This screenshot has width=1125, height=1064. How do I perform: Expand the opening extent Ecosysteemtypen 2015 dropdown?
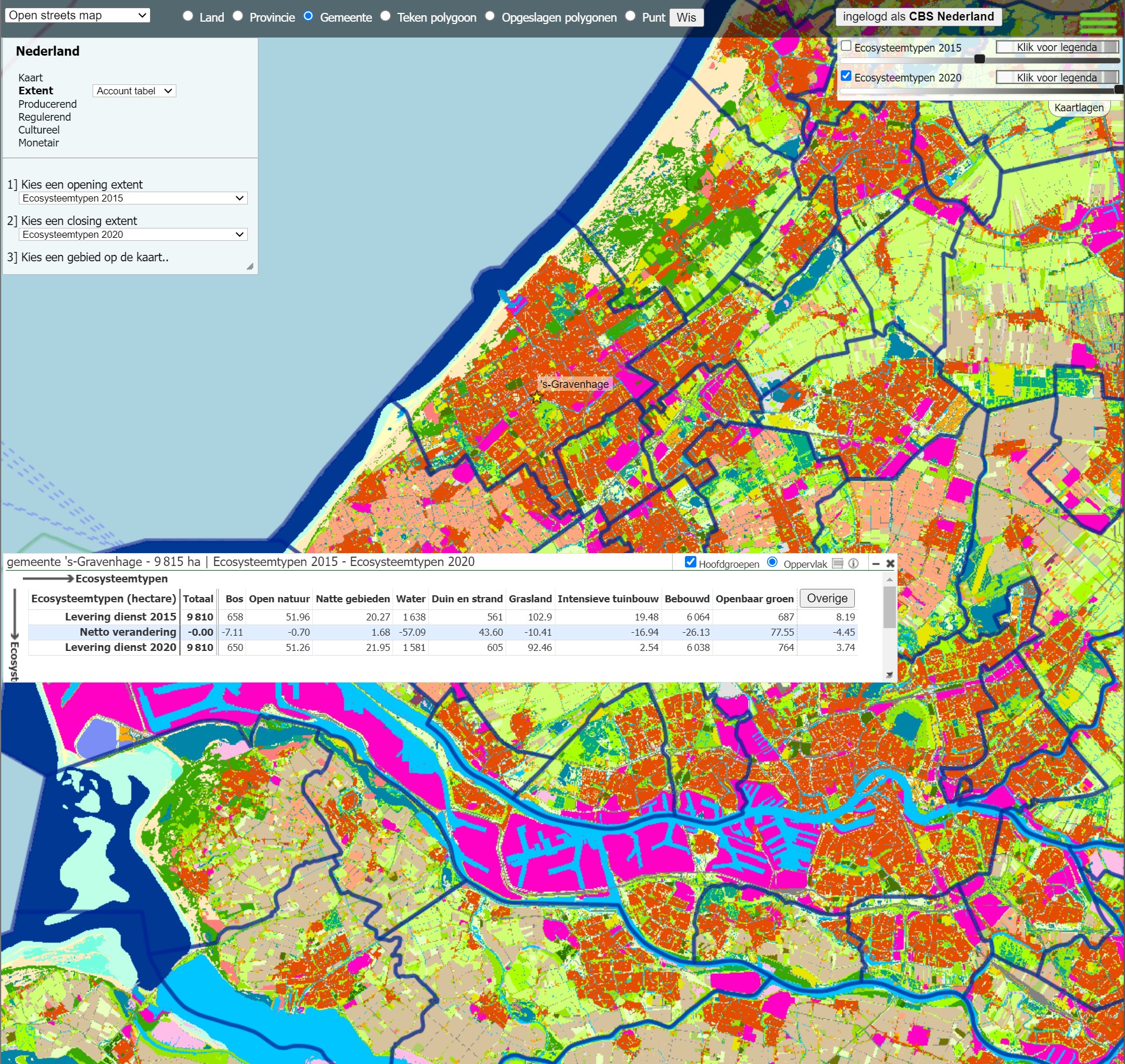(x=133, y=199)
